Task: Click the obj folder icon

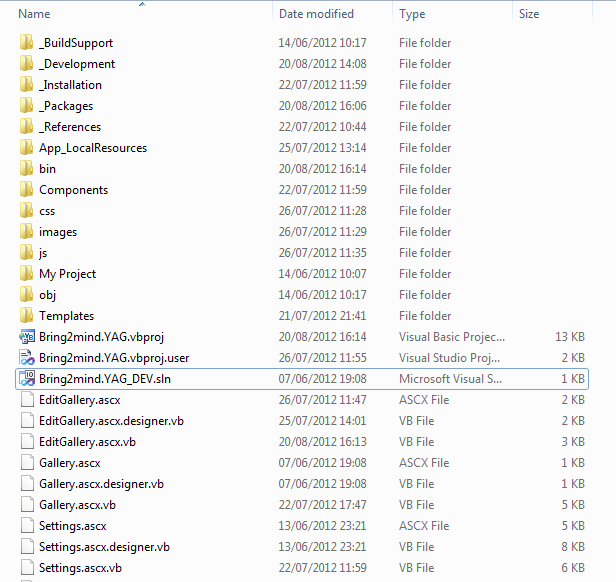Action: pyautogui.click(x=26, y=295)
